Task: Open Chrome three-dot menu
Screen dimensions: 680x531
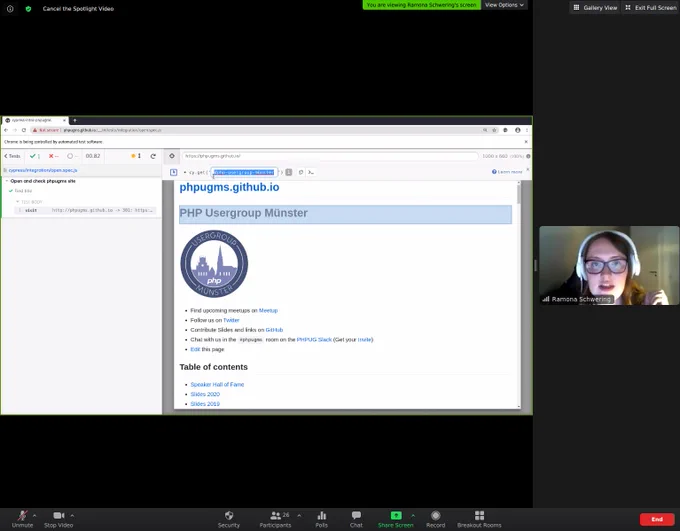Action: [x=527, y=130]
